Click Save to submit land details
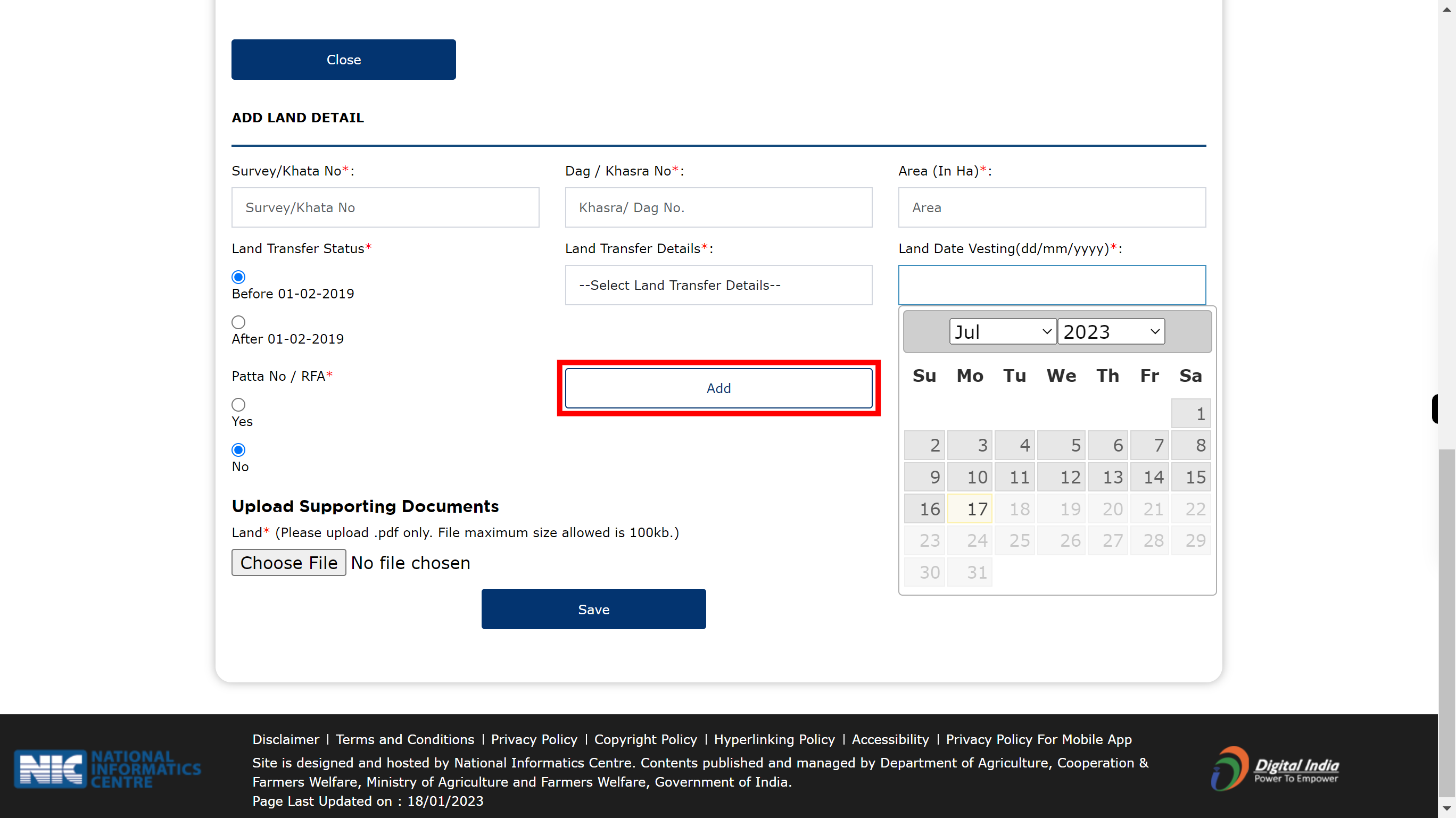The width and height of the screenshot is (1456, 818). coord(593,608)
